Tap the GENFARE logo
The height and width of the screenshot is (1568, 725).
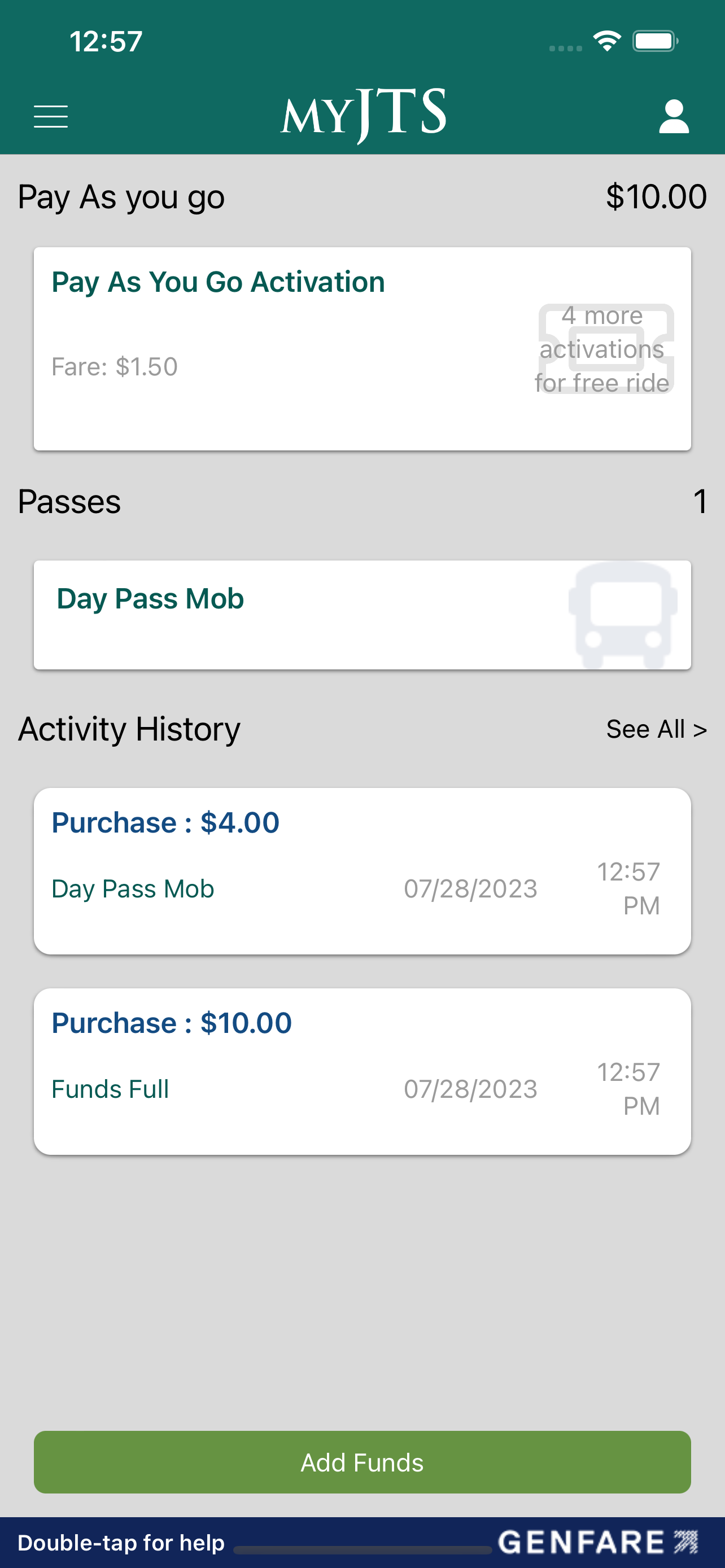(599, 1542)
